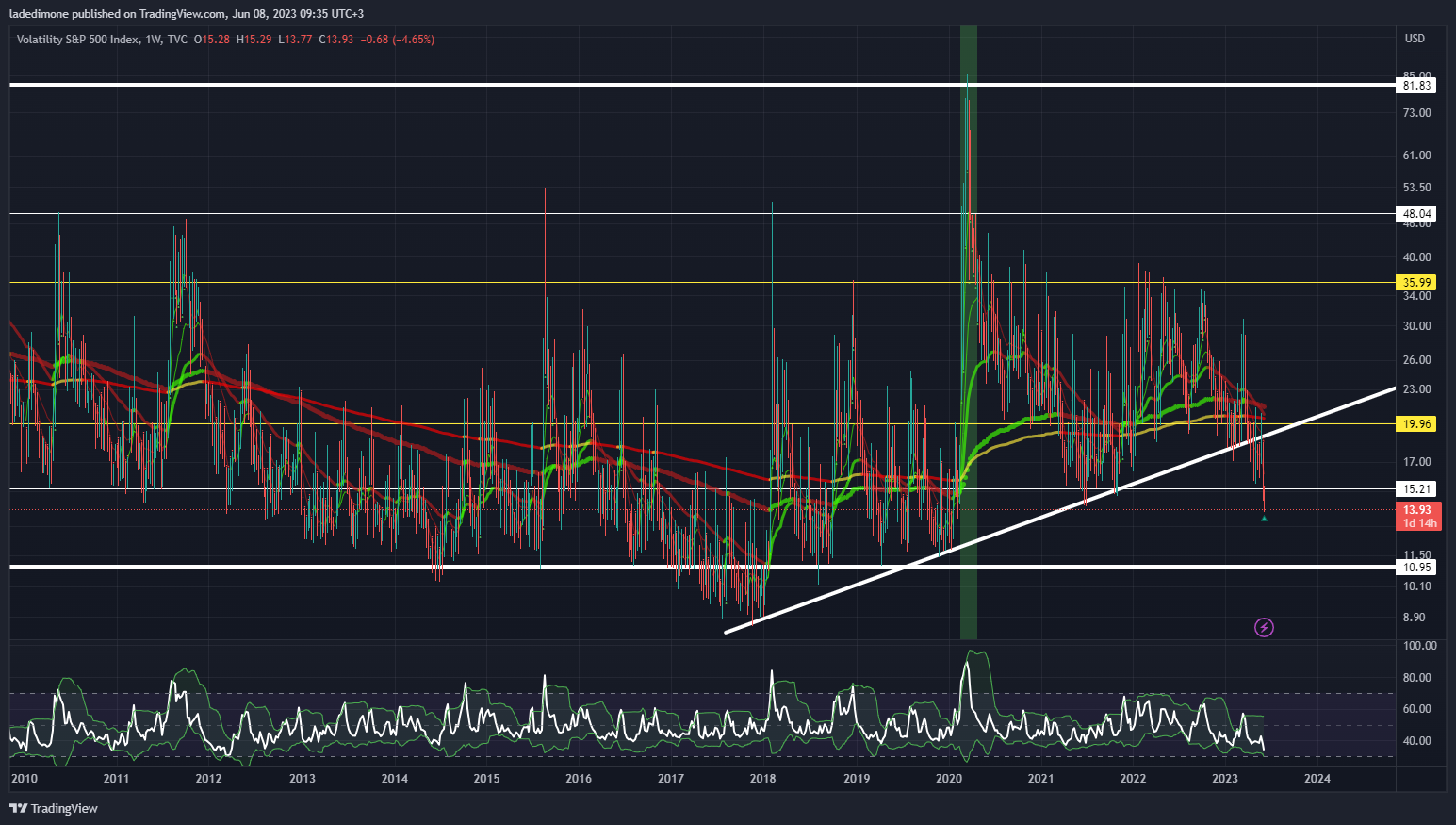The width and height of the screenshot is (1456, 825).
Task: Click the high value H15.29
Action: tap(254, 40)
